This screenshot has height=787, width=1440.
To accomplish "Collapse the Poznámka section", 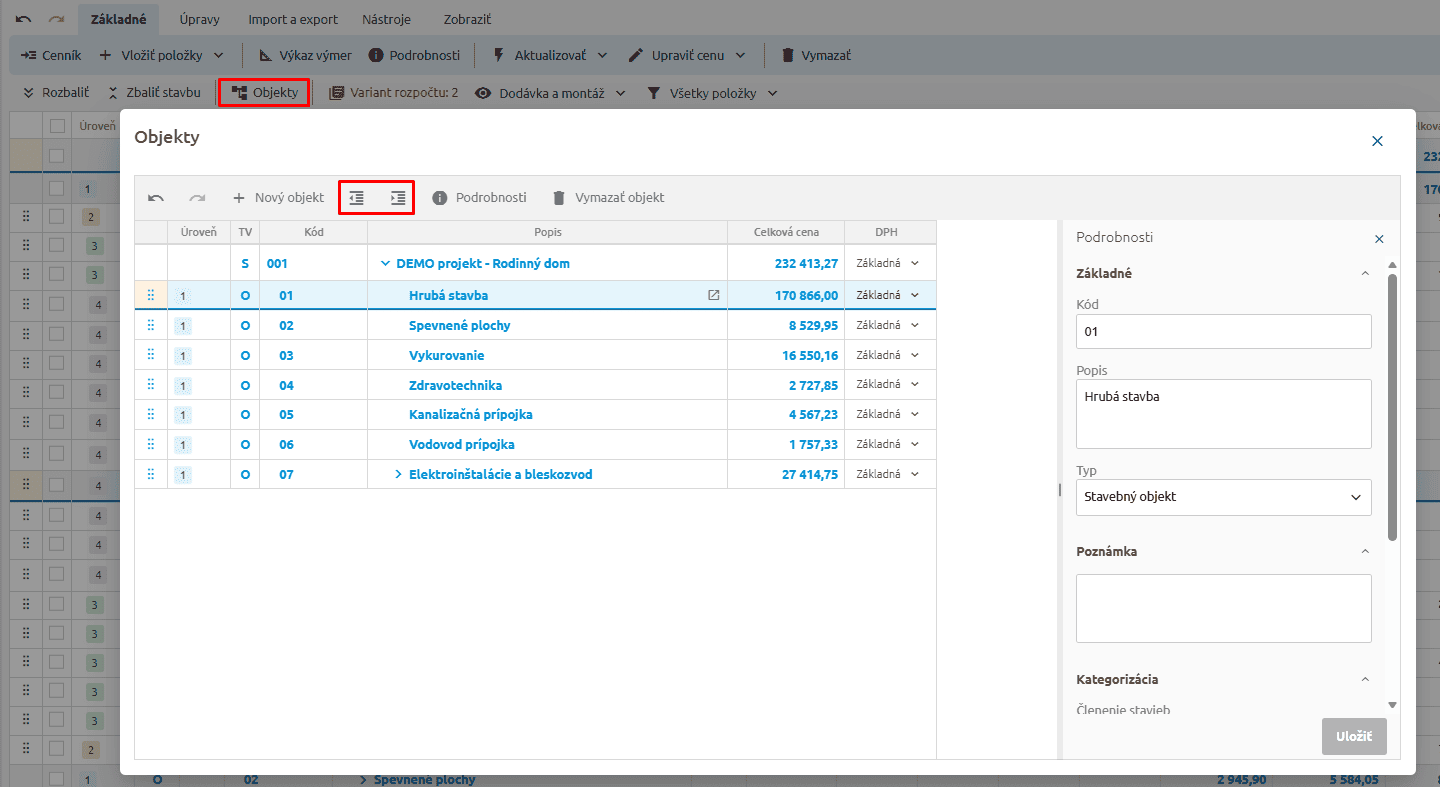I will [1365, 551].
